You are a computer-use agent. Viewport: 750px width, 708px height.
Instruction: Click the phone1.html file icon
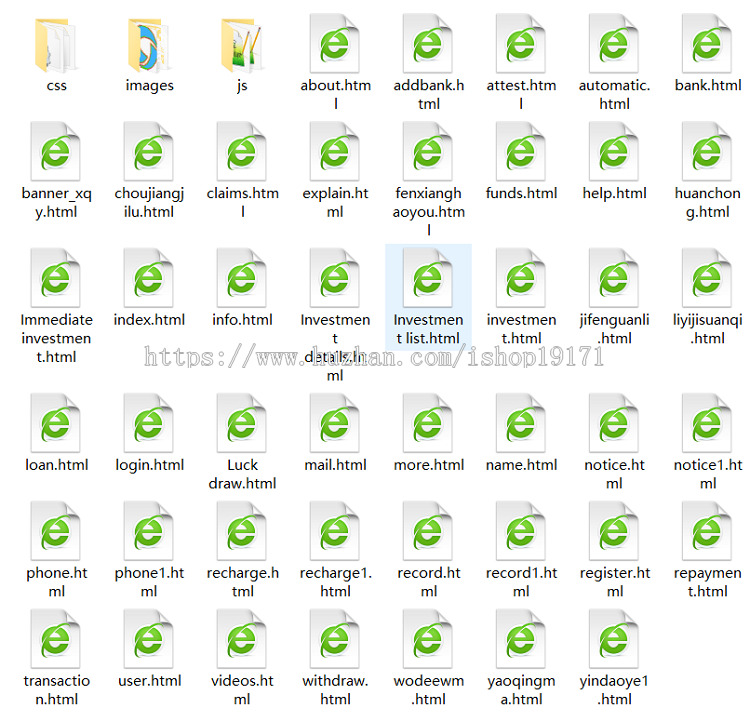click(148, 531)
